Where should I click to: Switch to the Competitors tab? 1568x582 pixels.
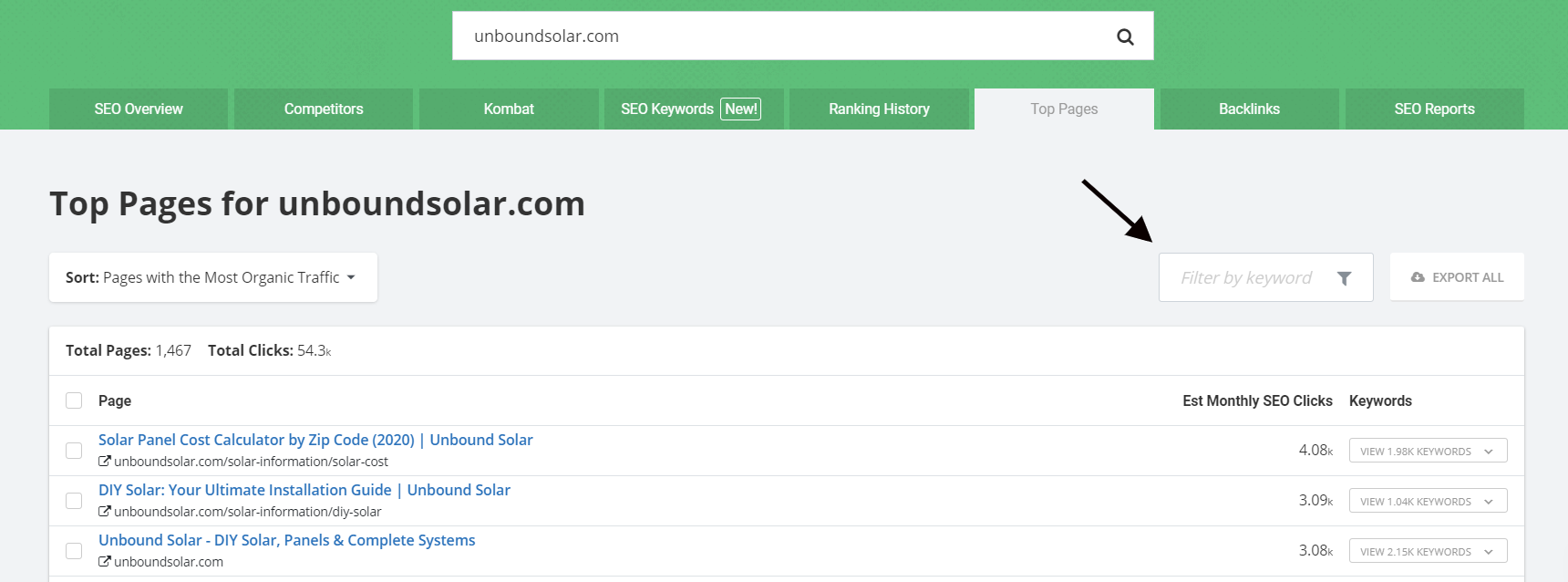(324, 109)
